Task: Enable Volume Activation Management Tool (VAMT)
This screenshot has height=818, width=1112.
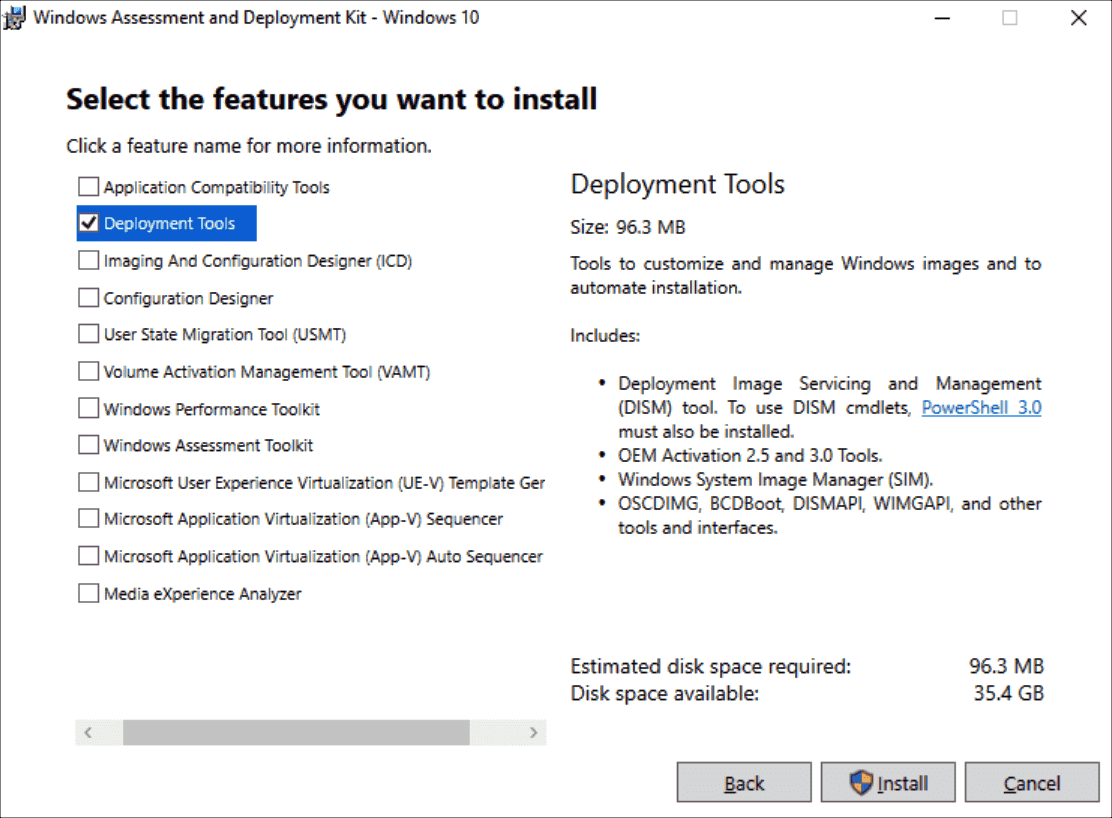Action: (88, 371)
